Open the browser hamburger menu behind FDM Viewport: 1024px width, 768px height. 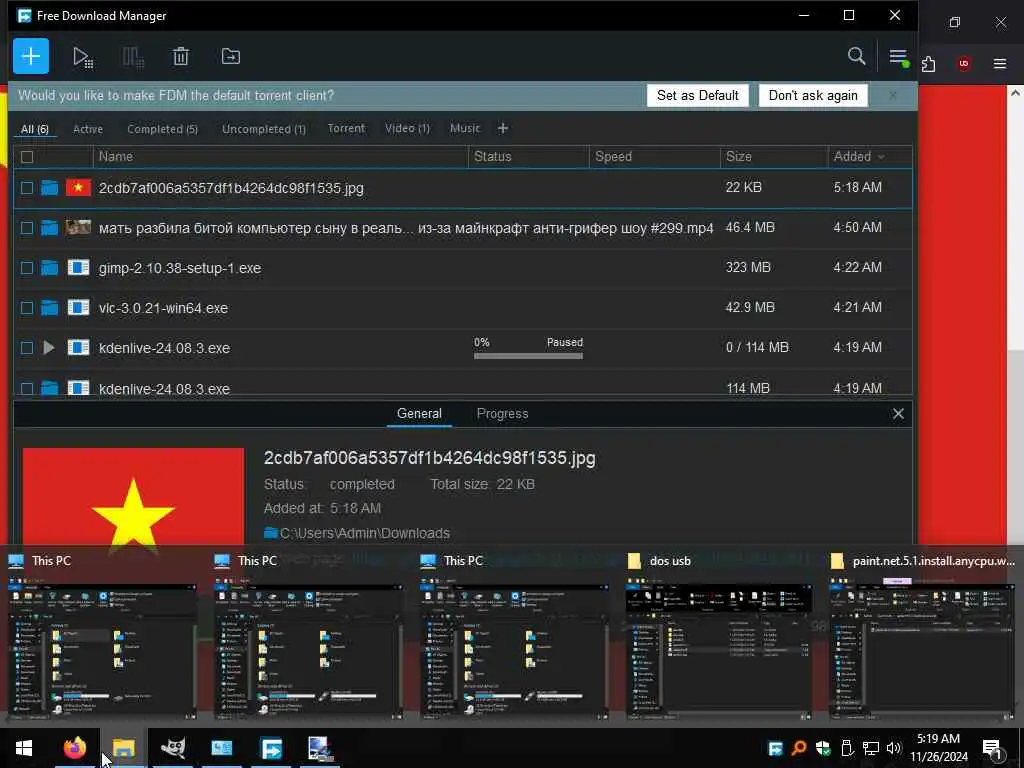(1000, 63)
